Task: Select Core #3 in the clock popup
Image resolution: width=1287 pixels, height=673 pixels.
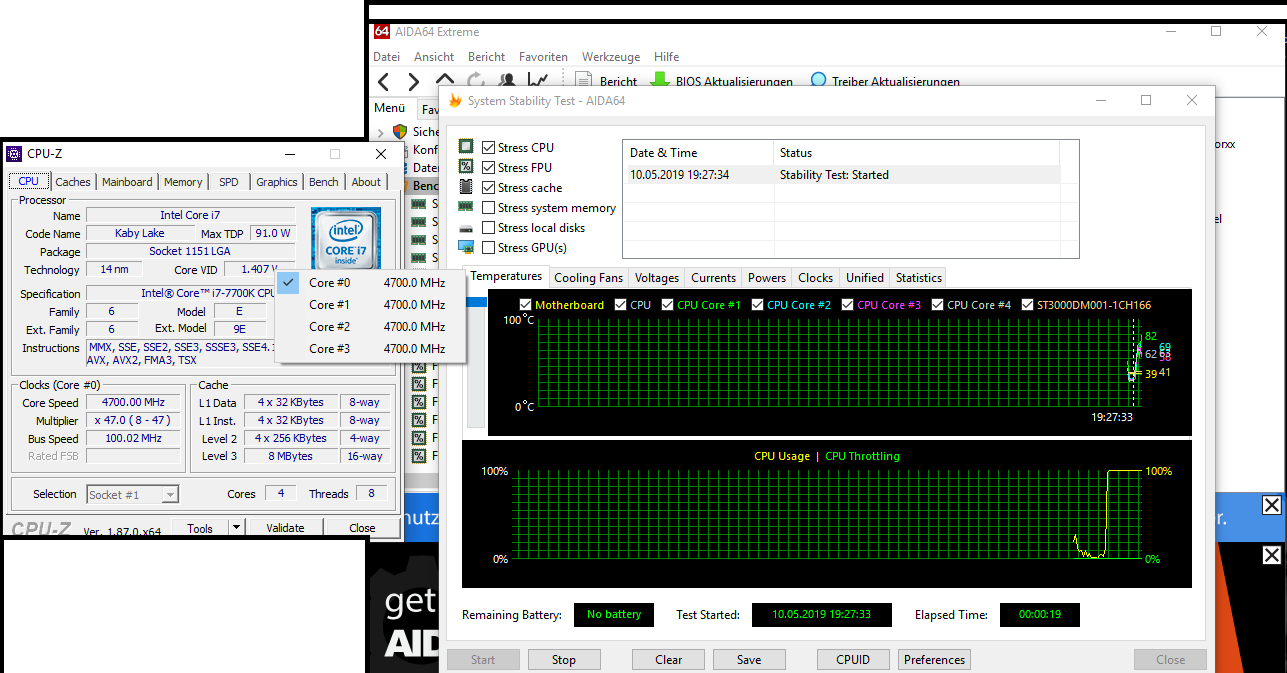Action: coord(371,349)
